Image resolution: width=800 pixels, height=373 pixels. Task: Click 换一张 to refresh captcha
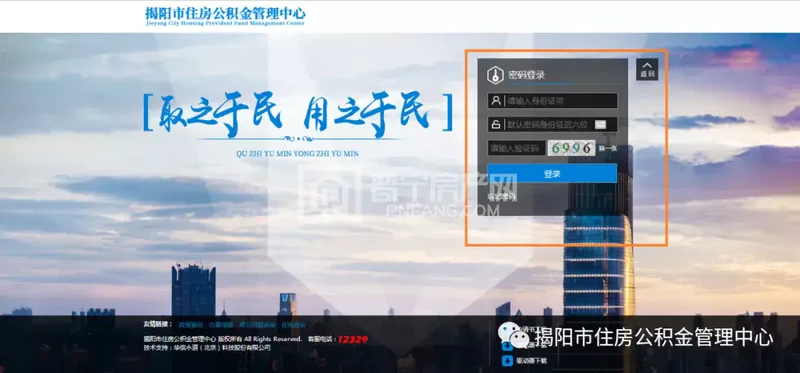point(608,148)
